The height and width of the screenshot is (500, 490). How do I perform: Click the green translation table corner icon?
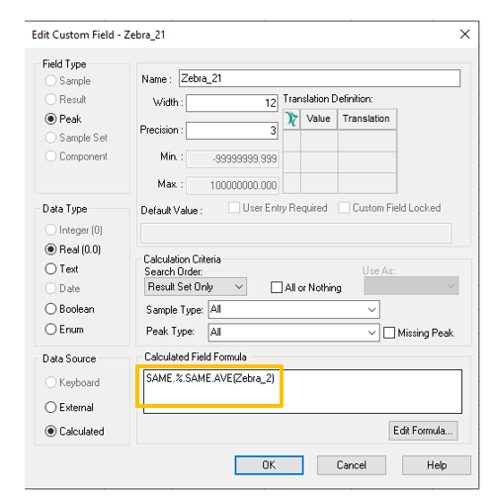click(291, 119)
